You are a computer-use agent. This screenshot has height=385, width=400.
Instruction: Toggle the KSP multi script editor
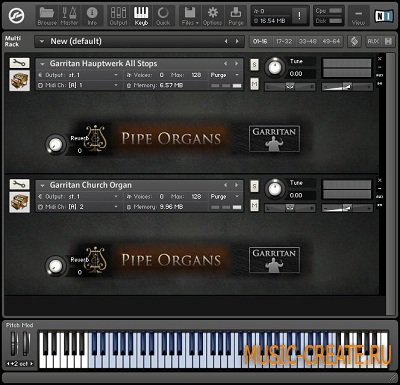click(354, 41)
